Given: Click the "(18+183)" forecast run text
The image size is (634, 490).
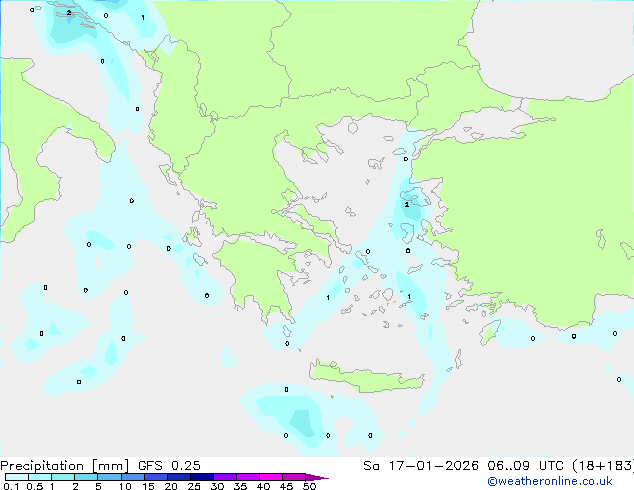Looking at the screenshot, I should coord(603,466).
